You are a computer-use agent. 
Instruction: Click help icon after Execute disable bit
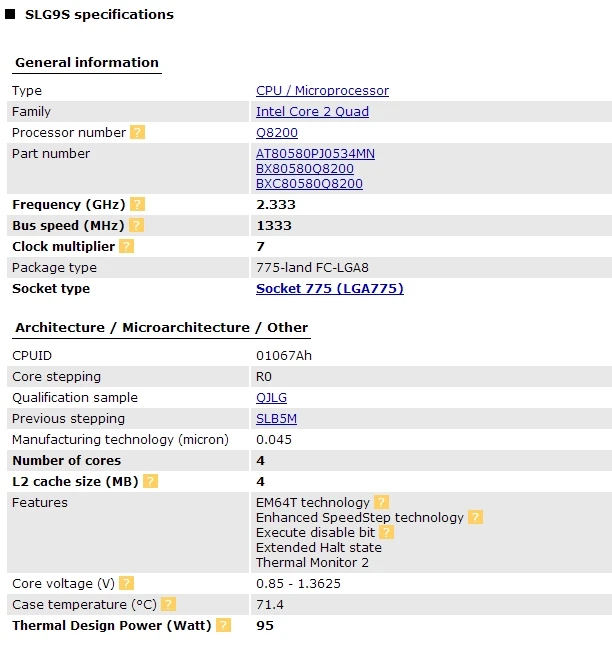click(386, 532)
